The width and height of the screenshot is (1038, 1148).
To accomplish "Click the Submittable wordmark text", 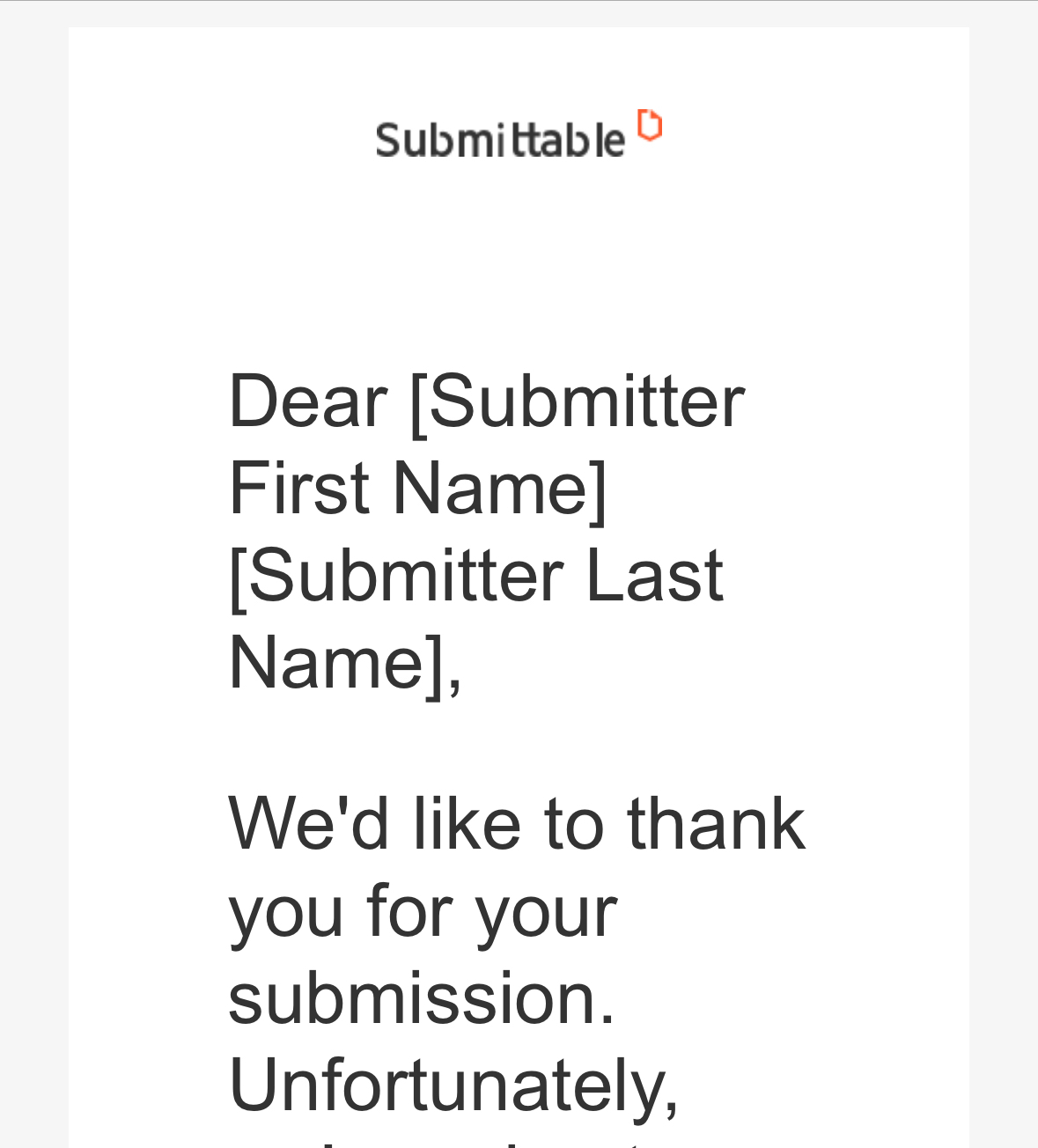I will tap(500, 140).
